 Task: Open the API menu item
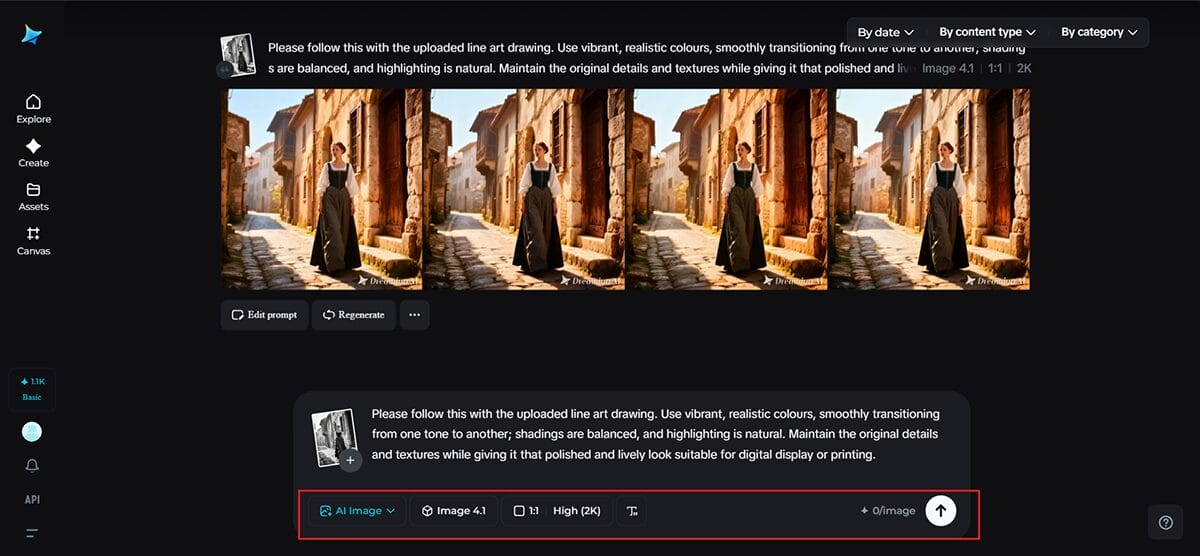coord(32,499)
